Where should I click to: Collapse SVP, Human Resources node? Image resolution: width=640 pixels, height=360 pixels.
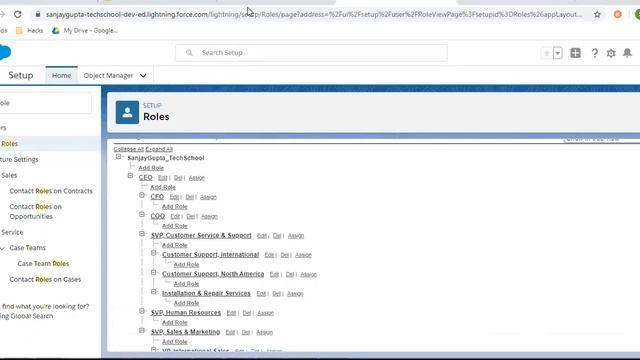tap(142, 311)
